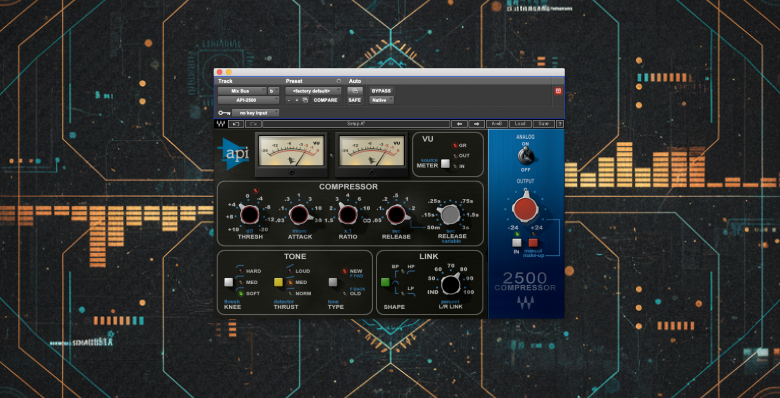Toggle the green SHAPE selector button
Image resolution: width=780 pixels, height=398 pixels.
point(385,283)
